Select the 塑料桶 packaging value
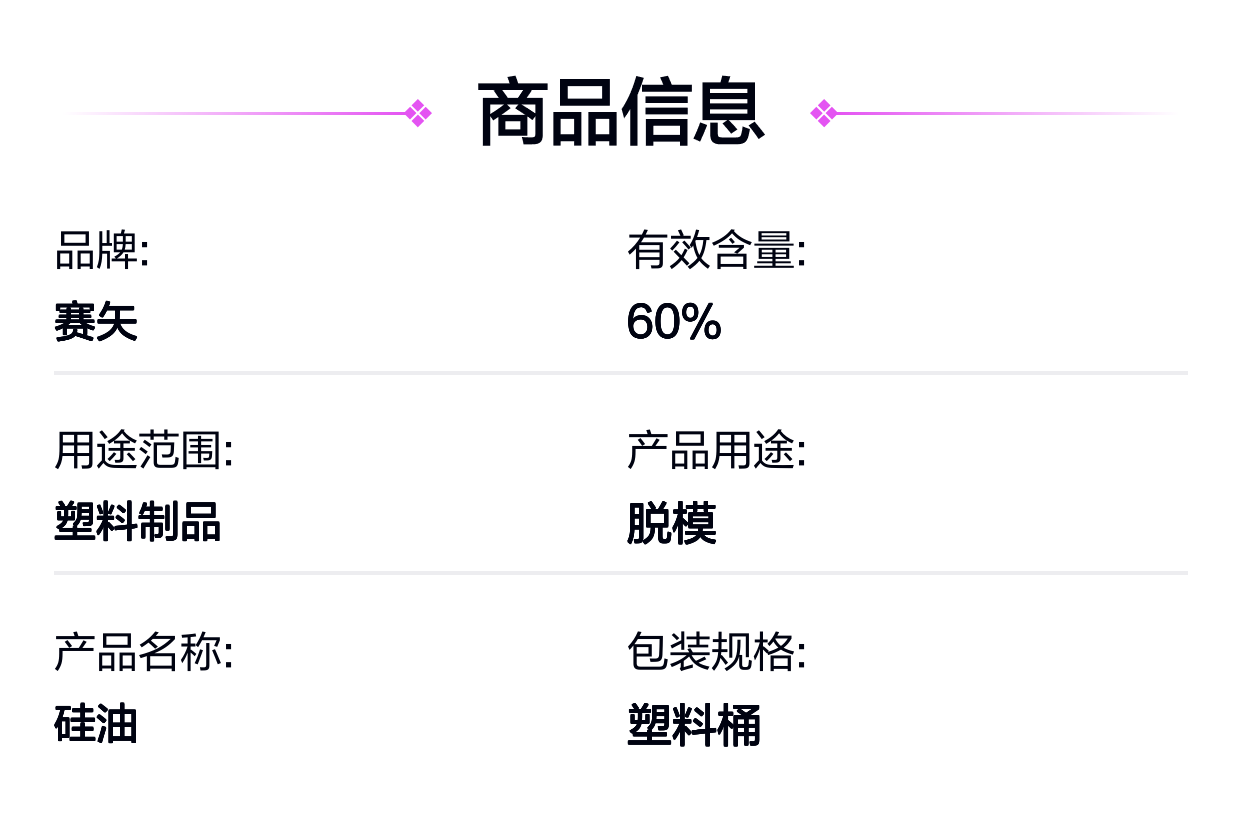This screenshot has height=815, width=1242. 694,724
